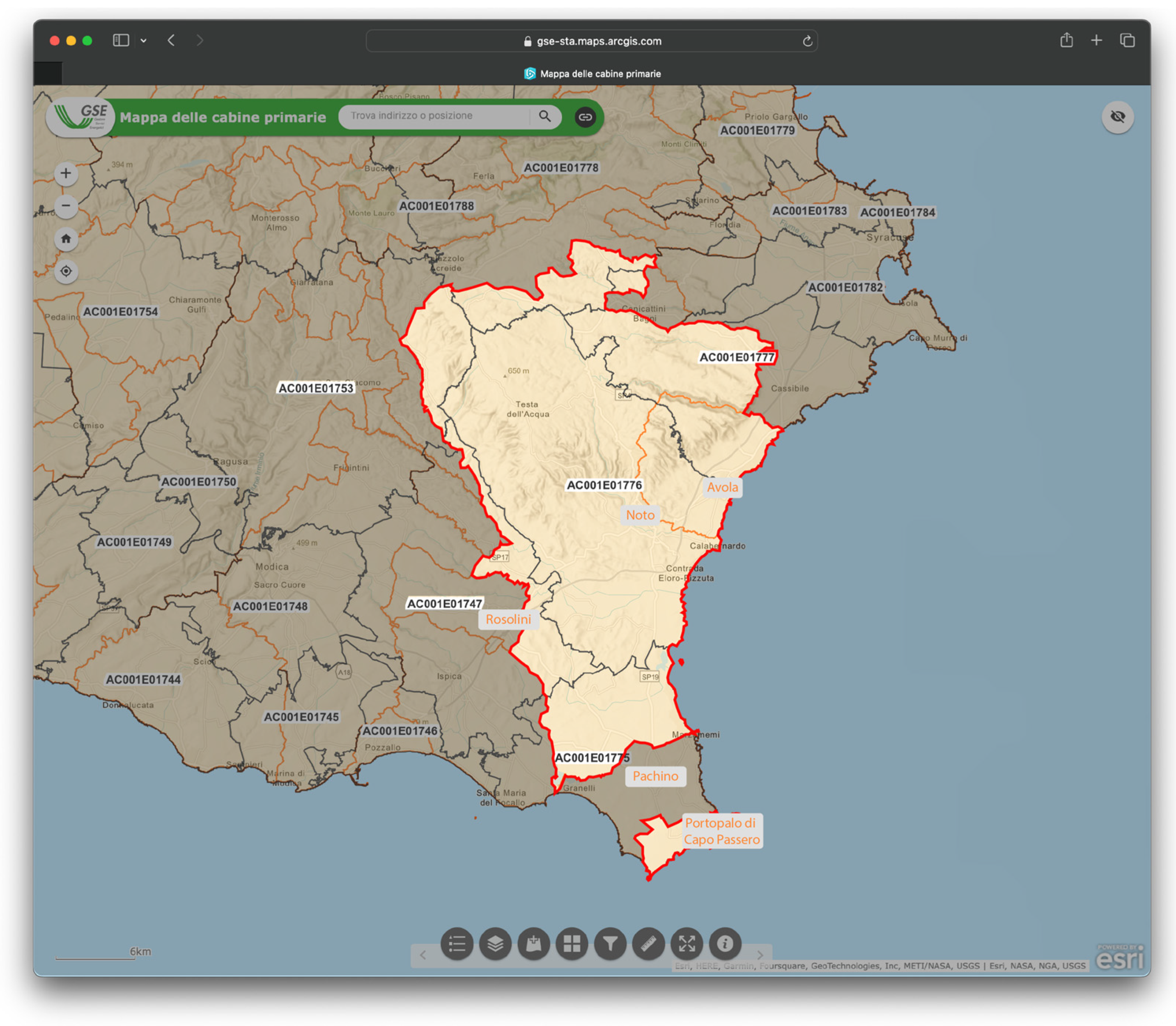
Task: Toggle the hidden-eye visibility button
Action: coord(1117,117)
